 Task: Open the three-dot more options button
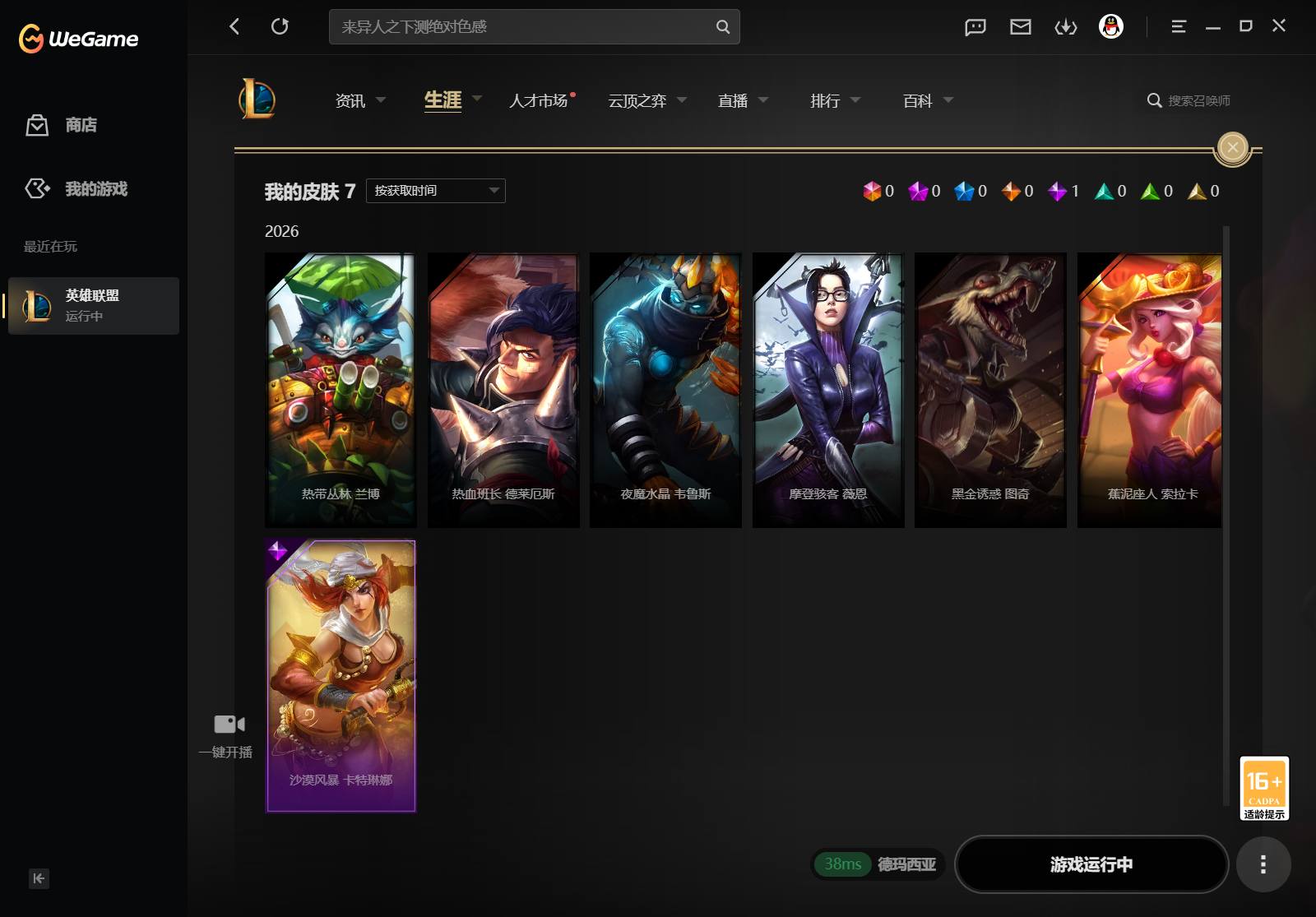click(x=1263, y=864)
